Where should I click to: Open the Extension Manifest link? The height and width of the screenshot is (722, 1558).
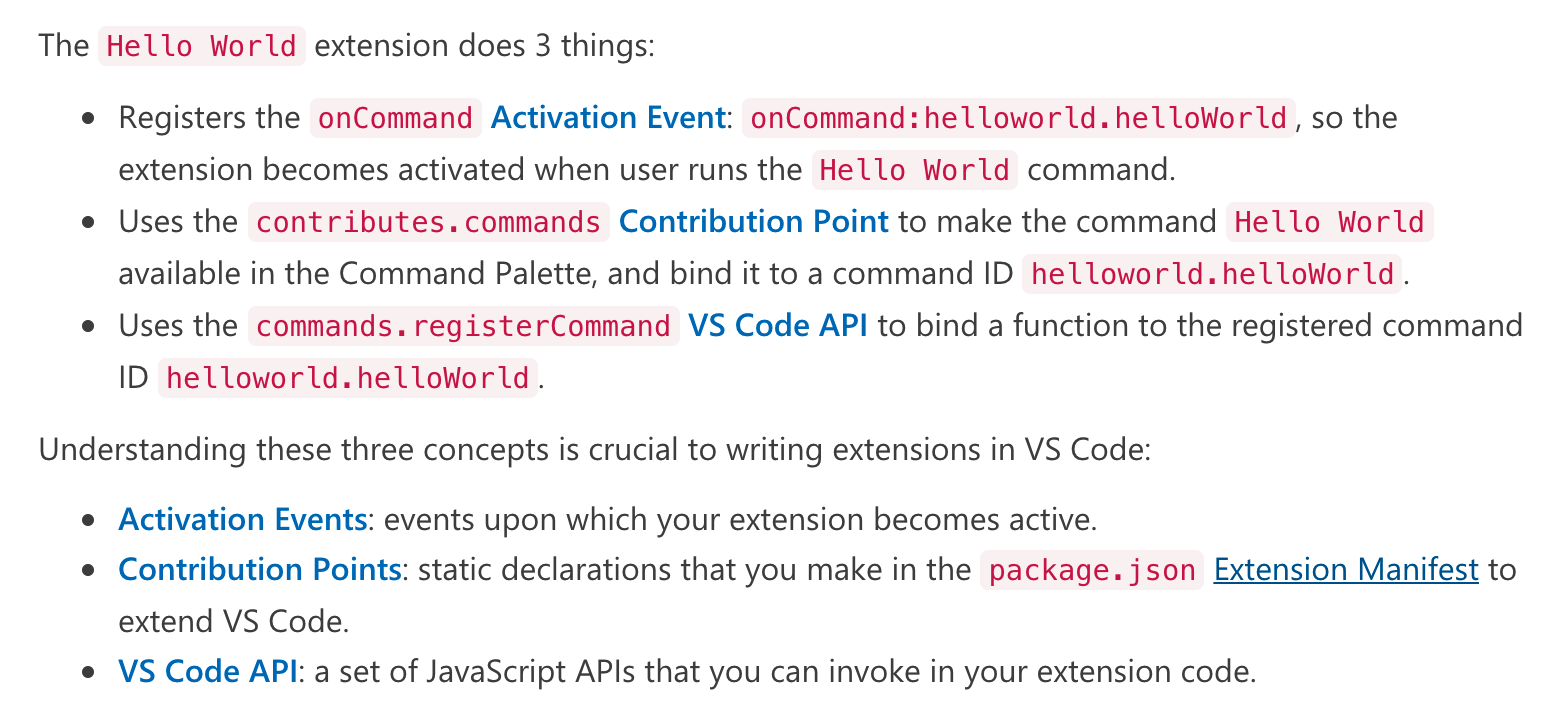point(1345,570)
